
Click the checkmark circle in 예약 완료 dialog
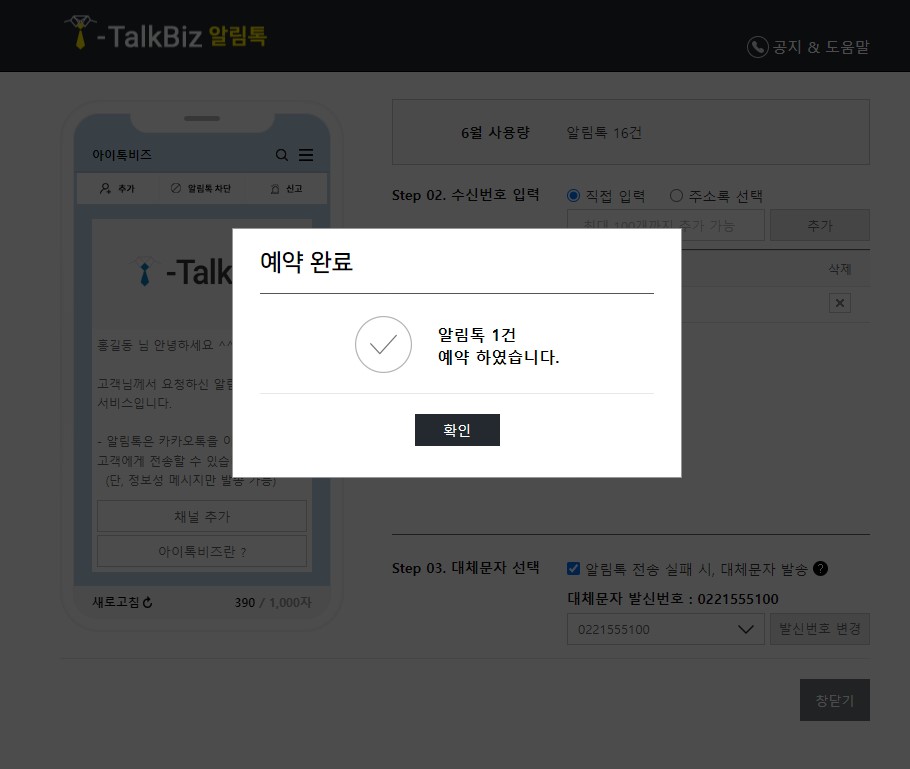point(383,344)
